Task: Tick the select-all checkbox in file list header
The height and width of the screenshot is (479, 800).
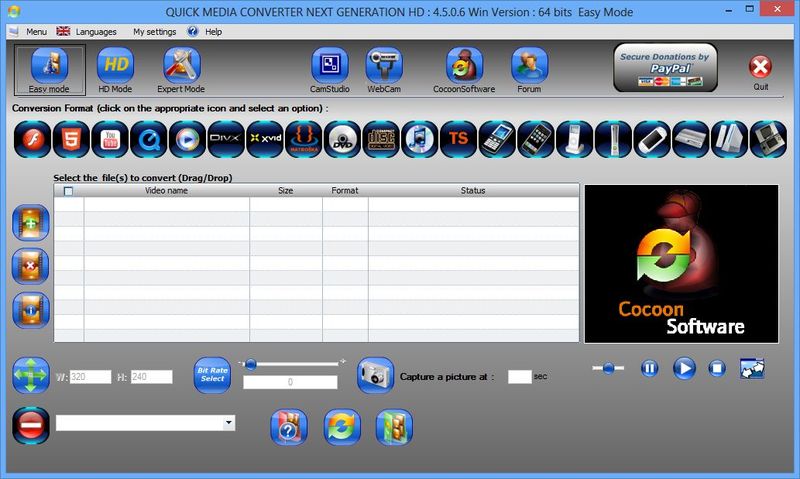Action: point(68,191)
